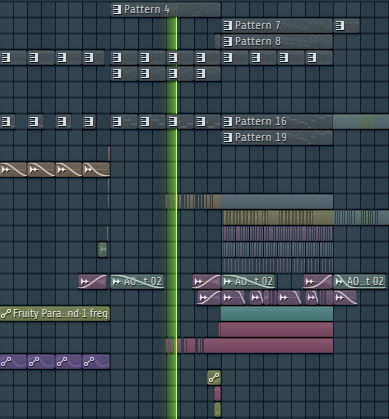Click the first brown fade-out automation clip

(x=13, y=170)
